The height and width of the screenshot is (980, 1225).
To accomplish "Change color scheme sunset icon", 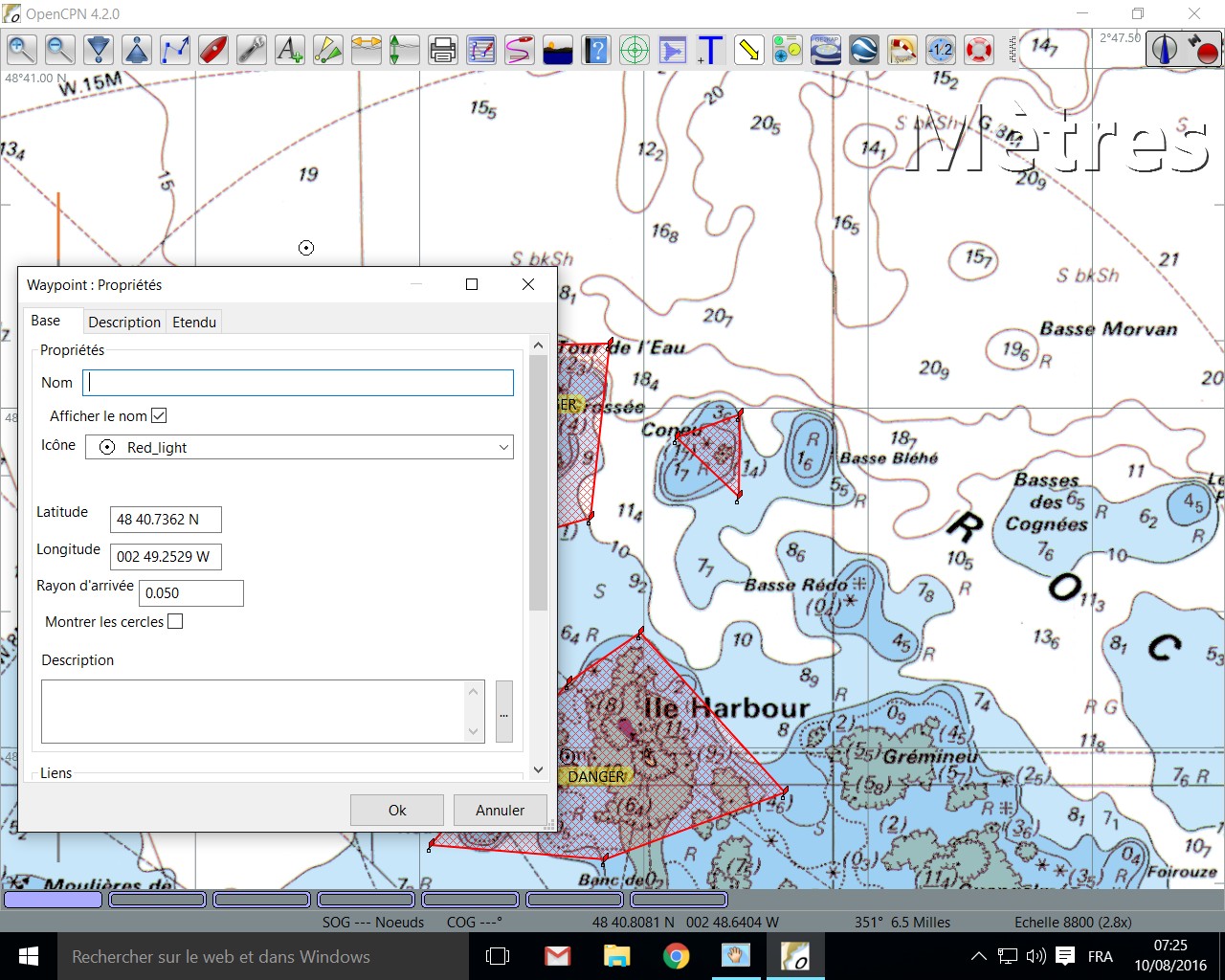I will coord(557,49).
